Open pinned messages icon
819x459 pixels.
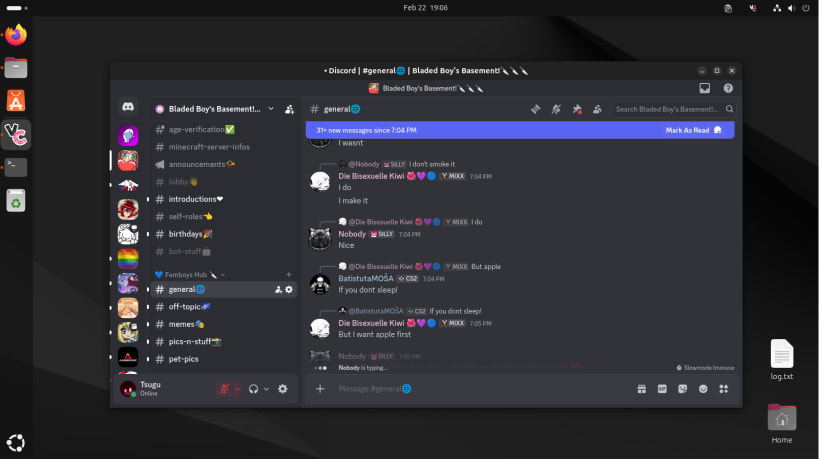pos(577,109)
